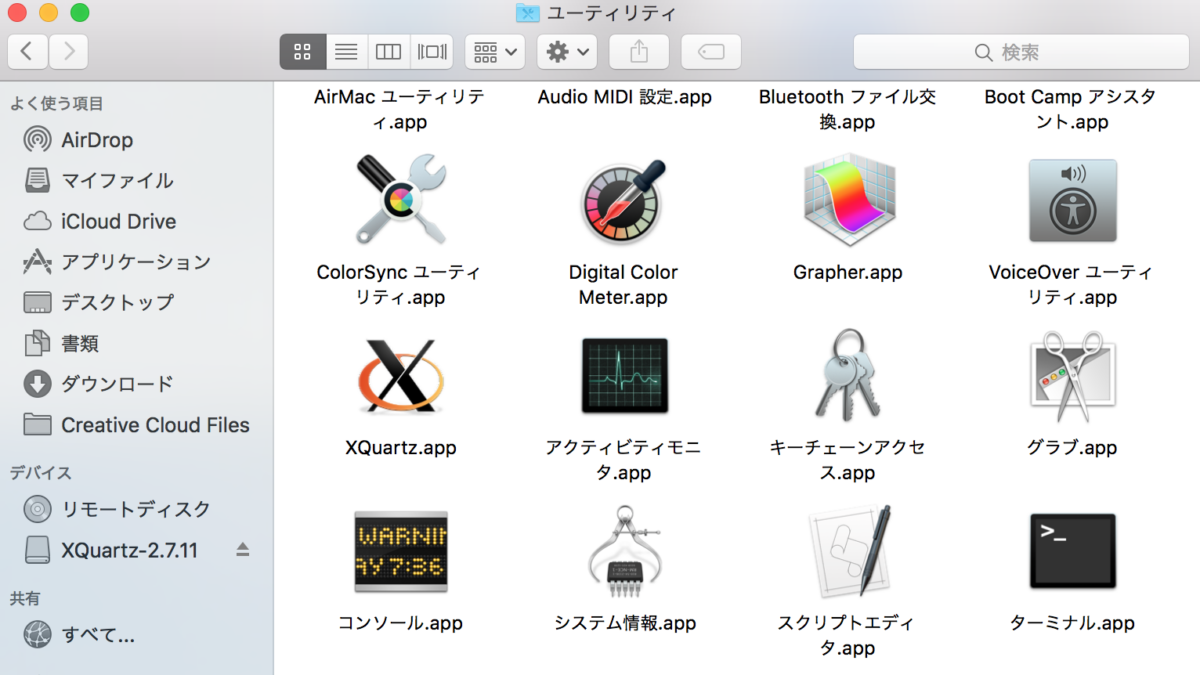The image size is (1200, 675).
Task: Click the VoiceOver ユーティリティ.app name label
Action: (x=1071, y=284)
